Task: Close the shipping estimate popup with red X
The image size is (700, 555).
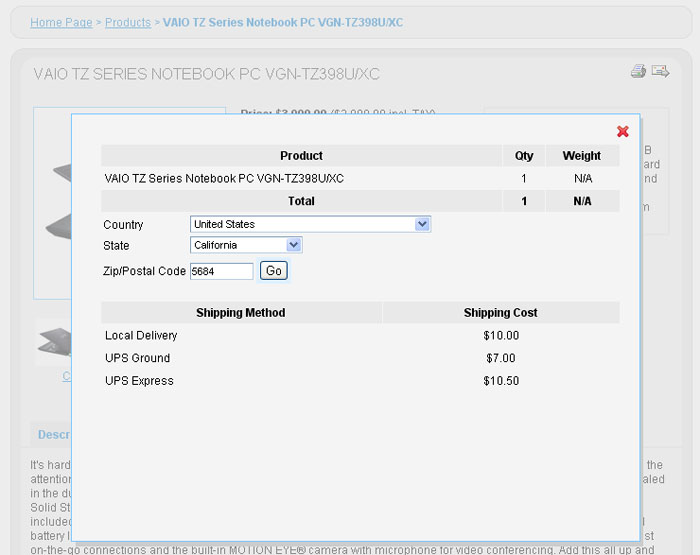Action: point(623,131)
